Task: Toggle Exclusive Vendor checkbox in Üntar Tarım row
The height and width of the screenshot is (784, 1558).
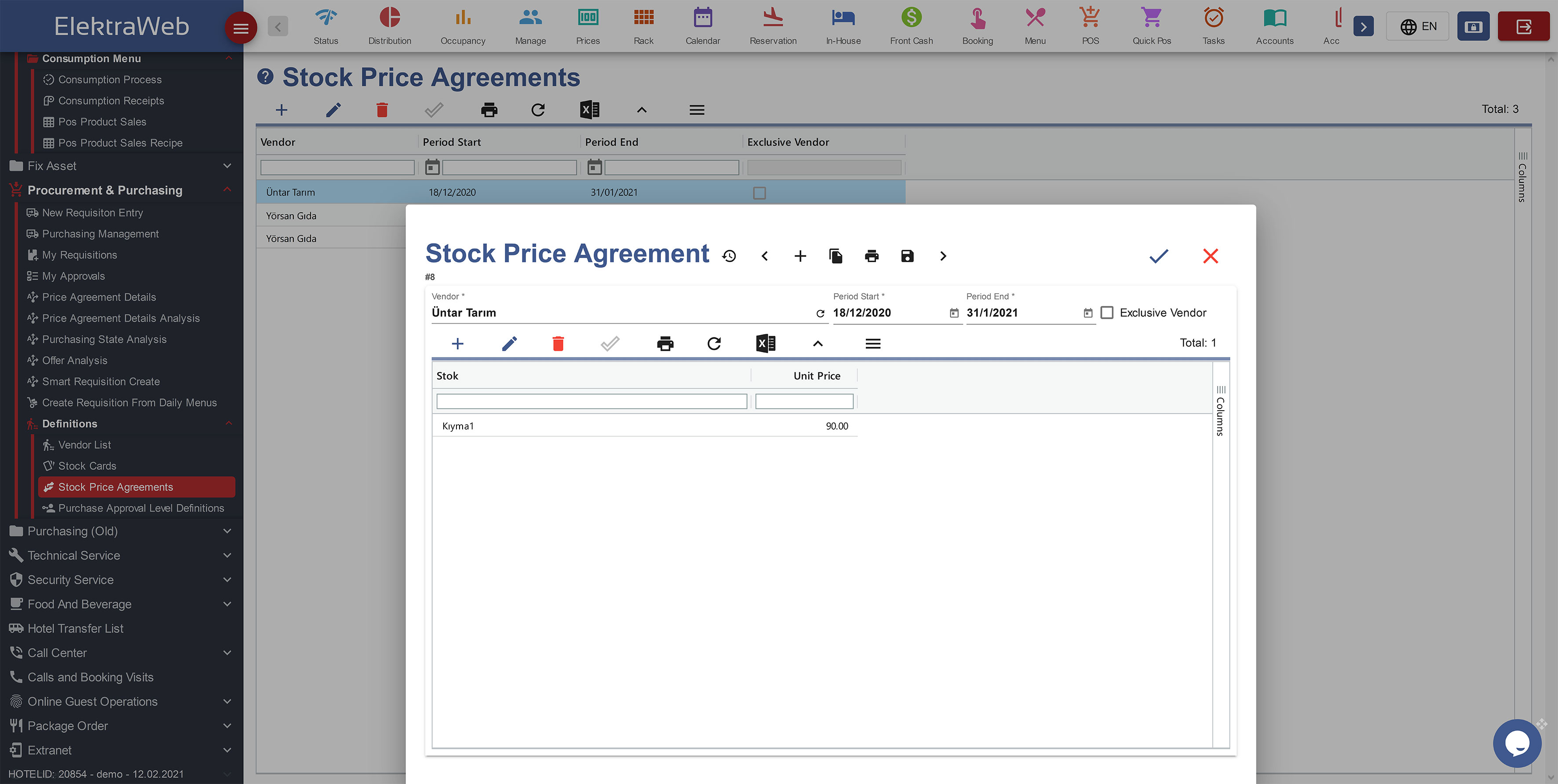Action: pyautogui.click(x=759, y=193)
